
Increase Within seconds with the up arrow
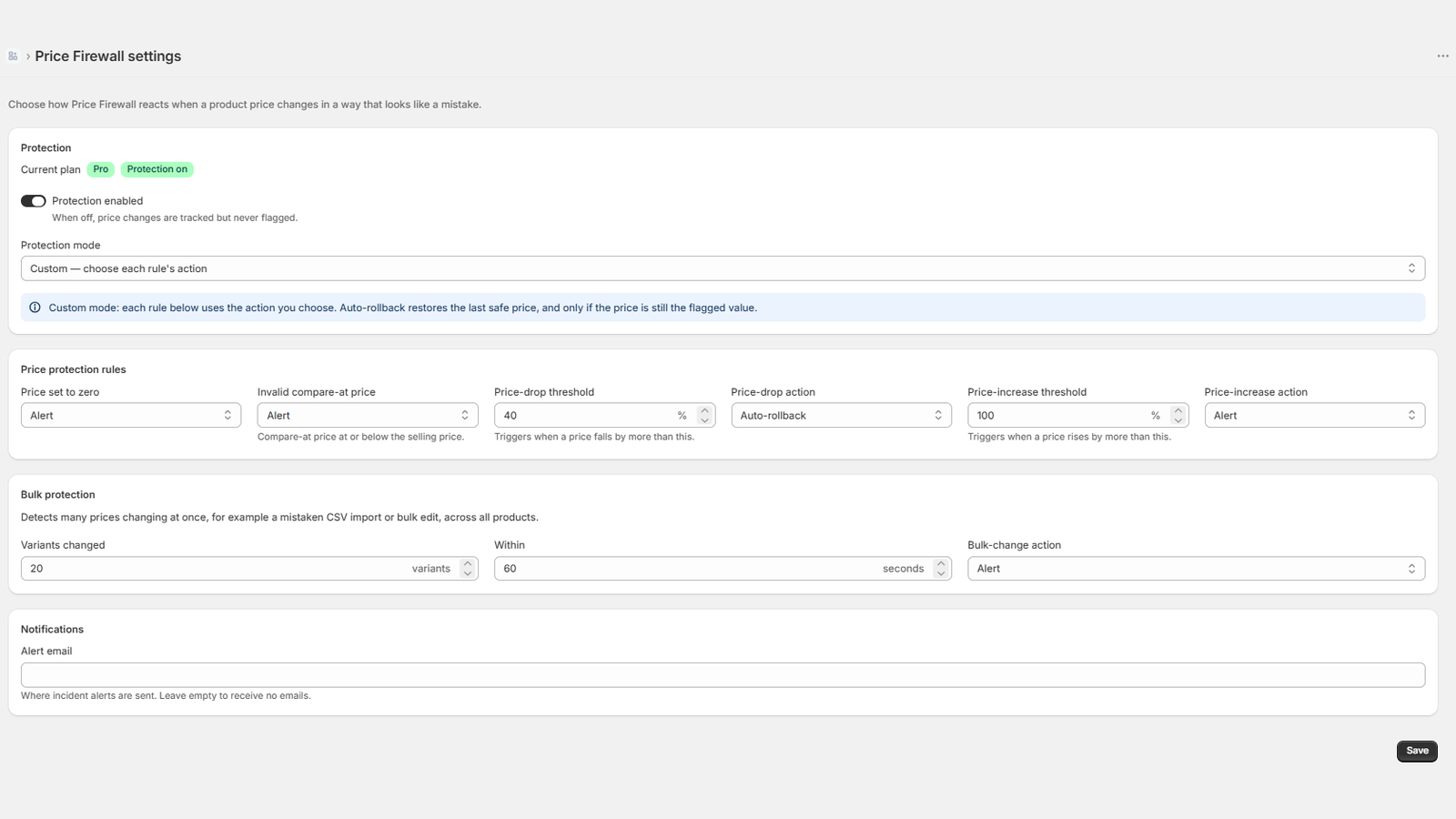pos(941,563)
